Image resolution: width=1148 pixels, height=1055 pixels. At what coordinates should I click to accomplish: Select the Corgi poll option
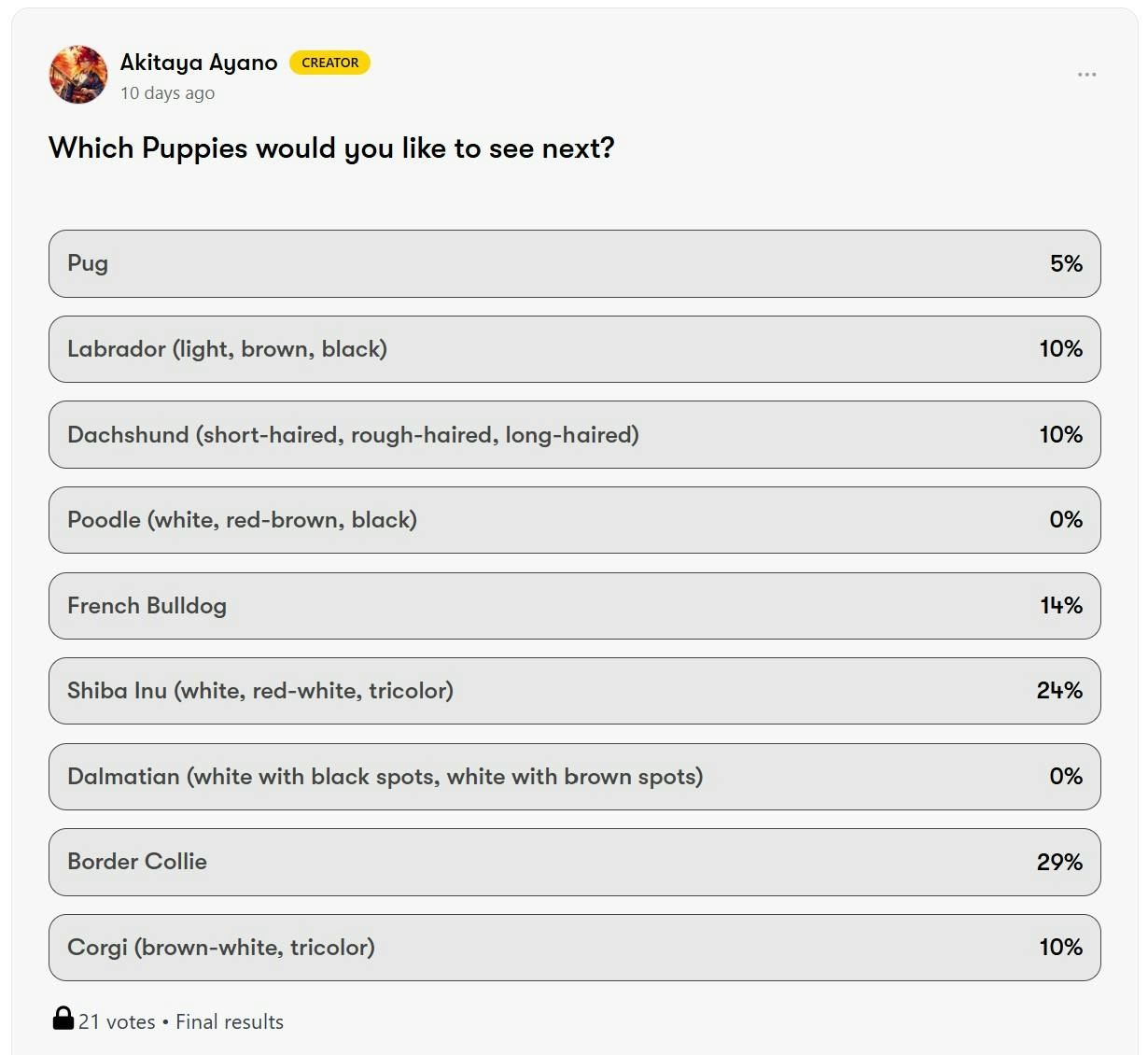click(x=574, y=948)
